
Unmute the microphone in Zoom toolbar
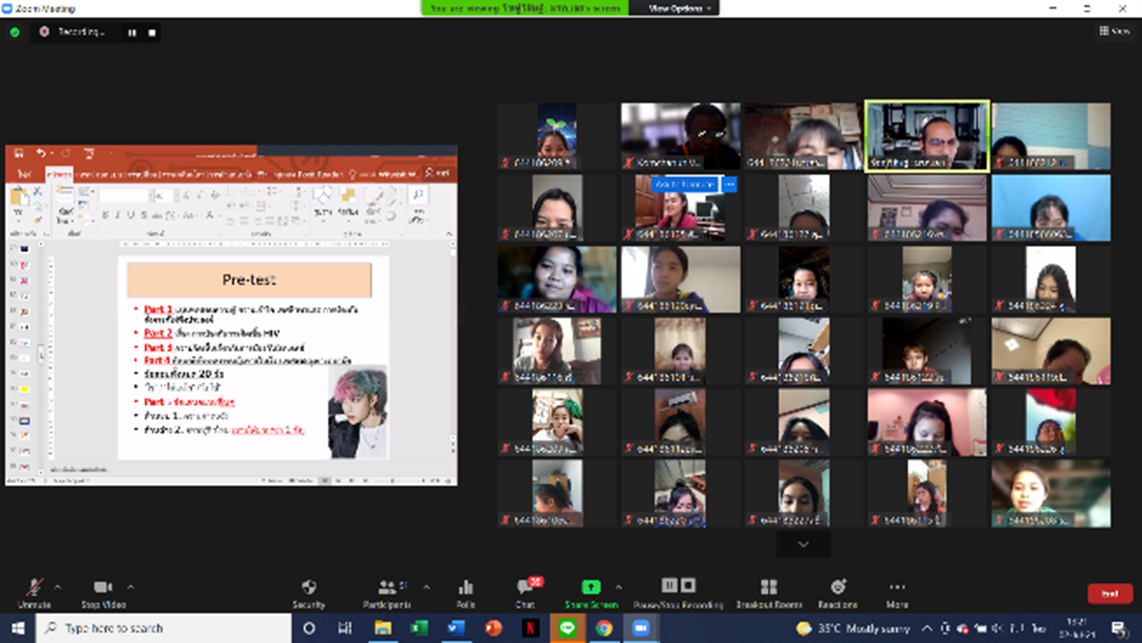[x=34, y=590]
